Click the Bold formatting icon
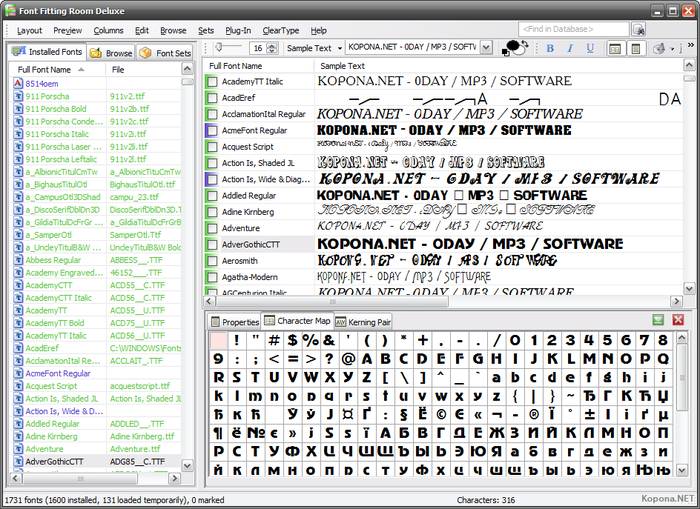 pos(550,48)
